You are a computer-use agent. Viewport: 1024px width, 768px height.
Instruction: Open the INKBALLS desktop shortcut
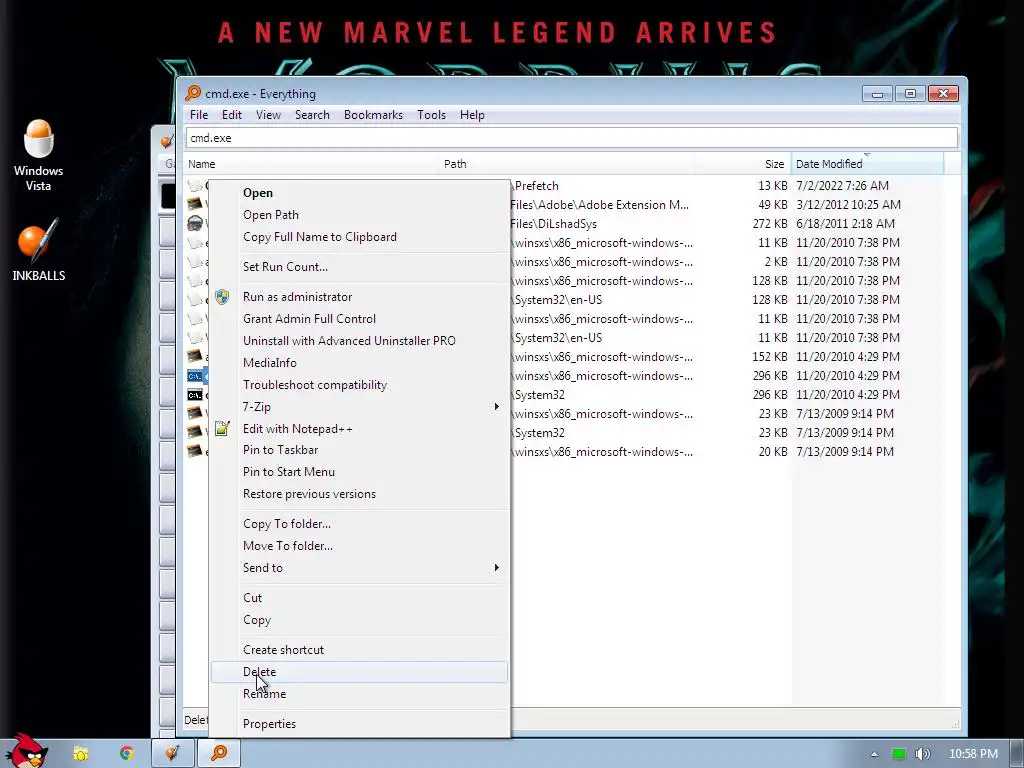[39, 250]
